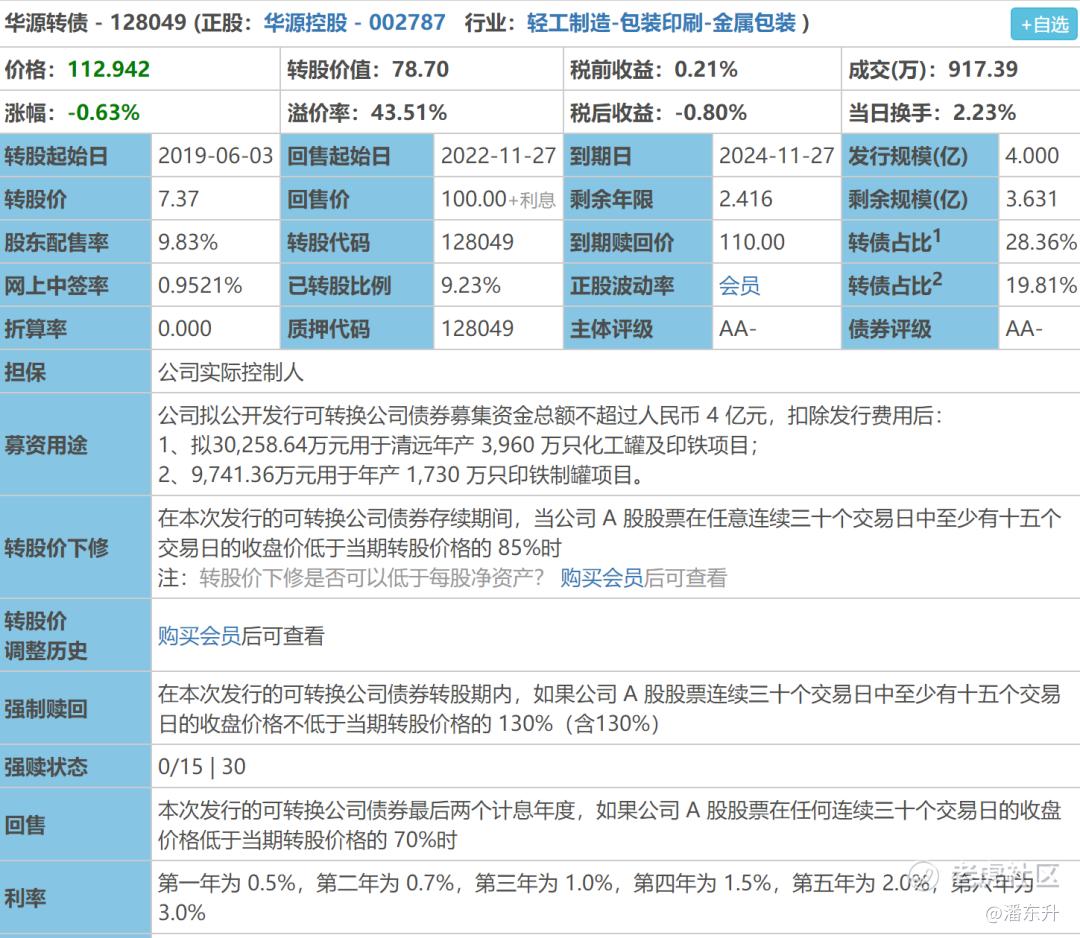The width and height of the screenshot is (1080, 938).
Task: Open 购买会员 link in 转股价调整历史 row
Action: coord(199,635)
